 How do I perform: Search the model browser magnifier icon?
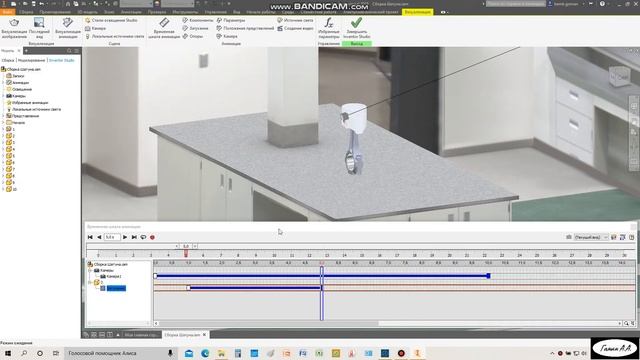click(69, 51)
